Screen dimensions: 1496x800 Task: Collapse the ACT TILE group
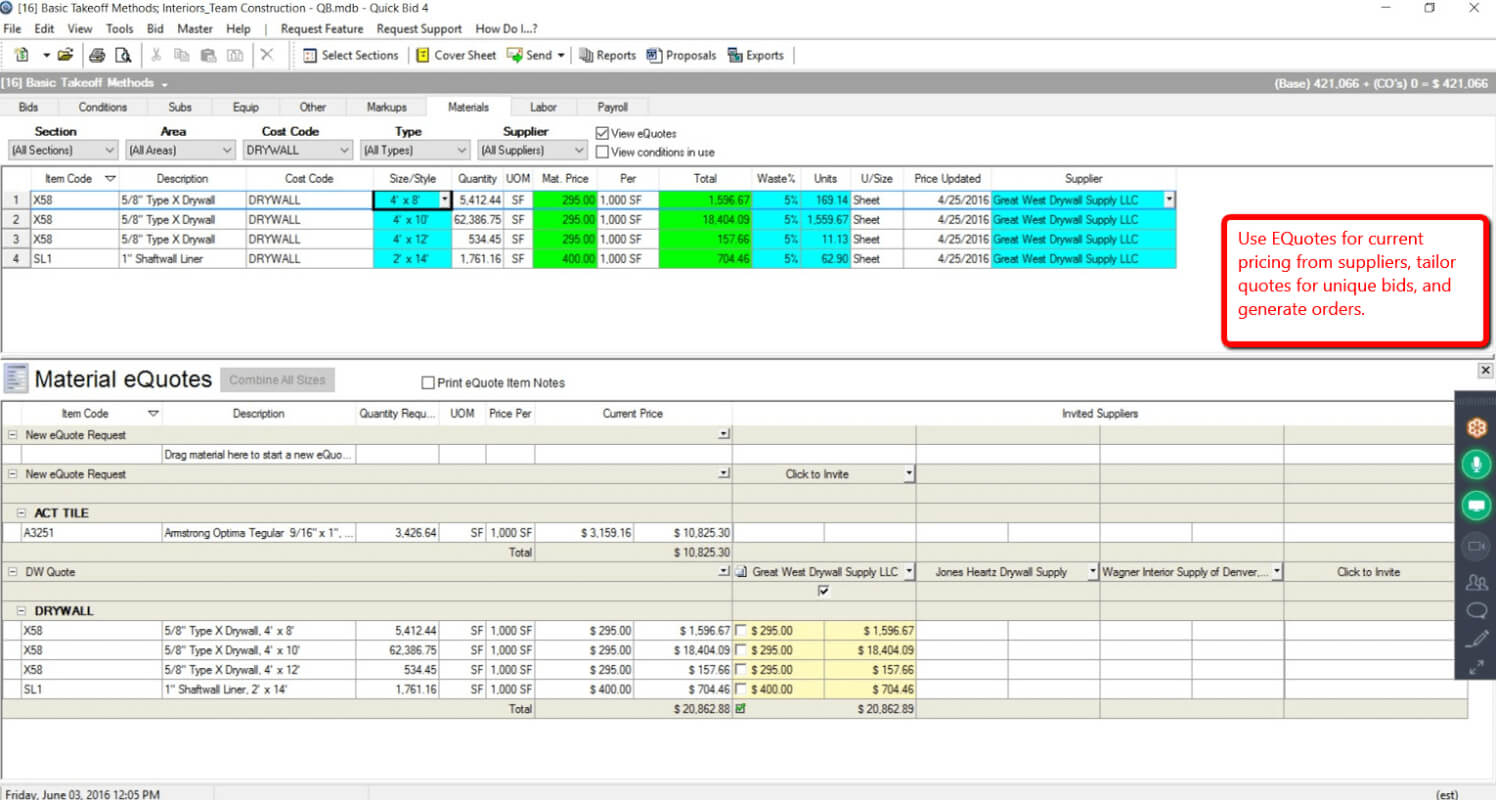(x=21, y=513)
